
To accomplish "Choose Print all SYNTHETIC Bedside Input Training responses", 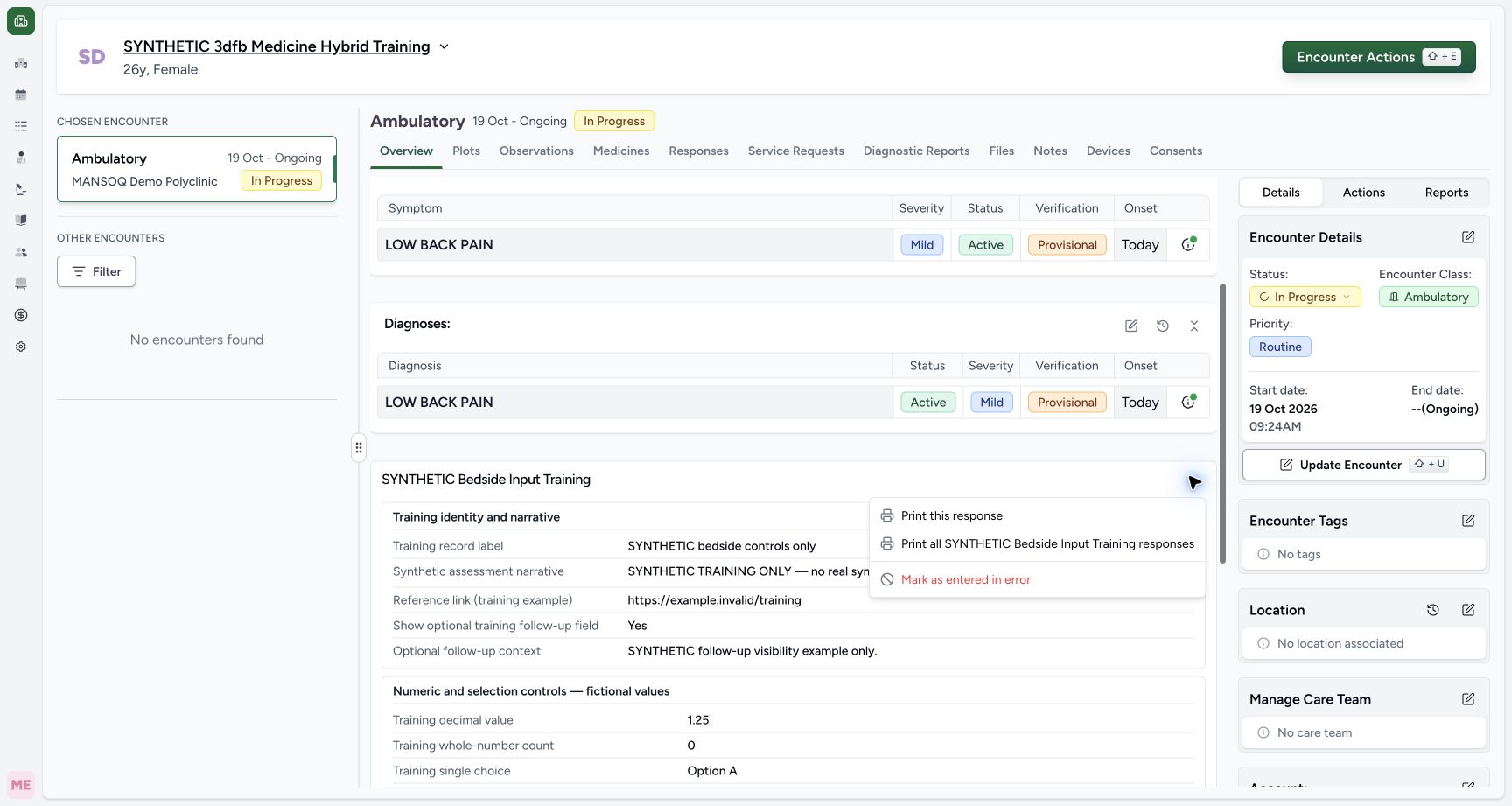I will click(x=1037, y=543).
